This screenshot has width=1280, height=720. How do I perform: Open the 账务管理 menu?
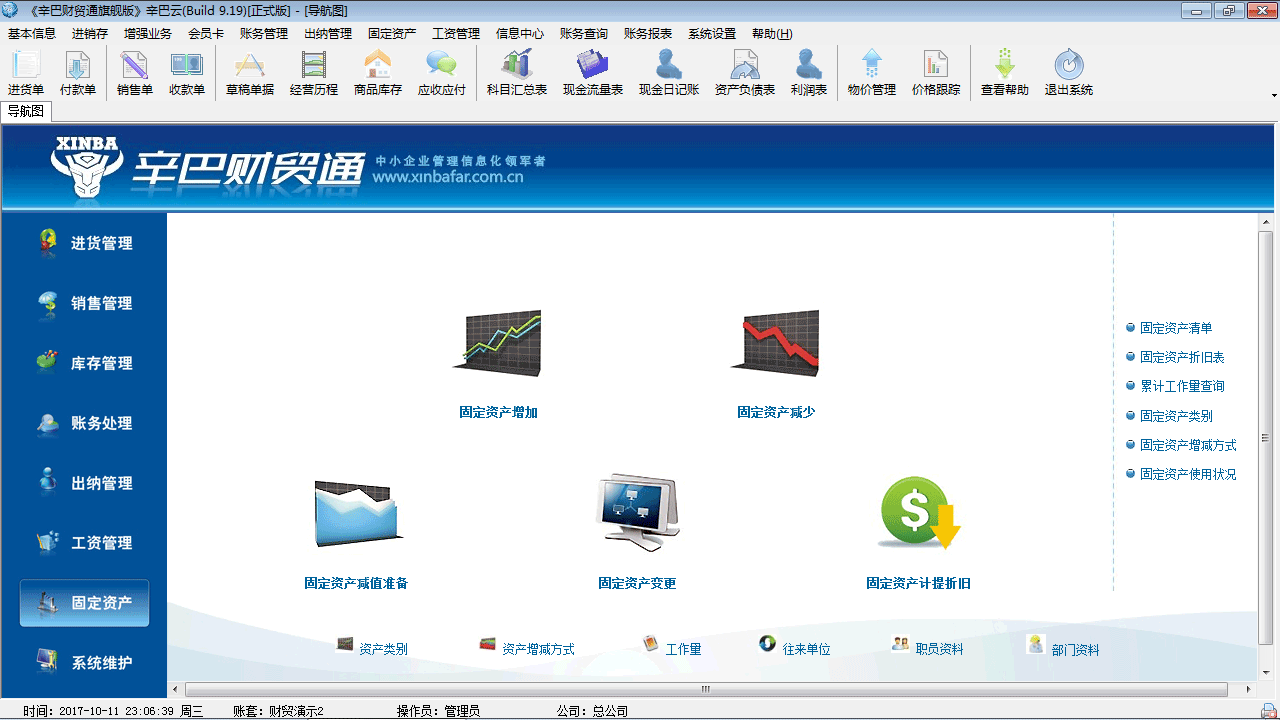tap(264, 34)
